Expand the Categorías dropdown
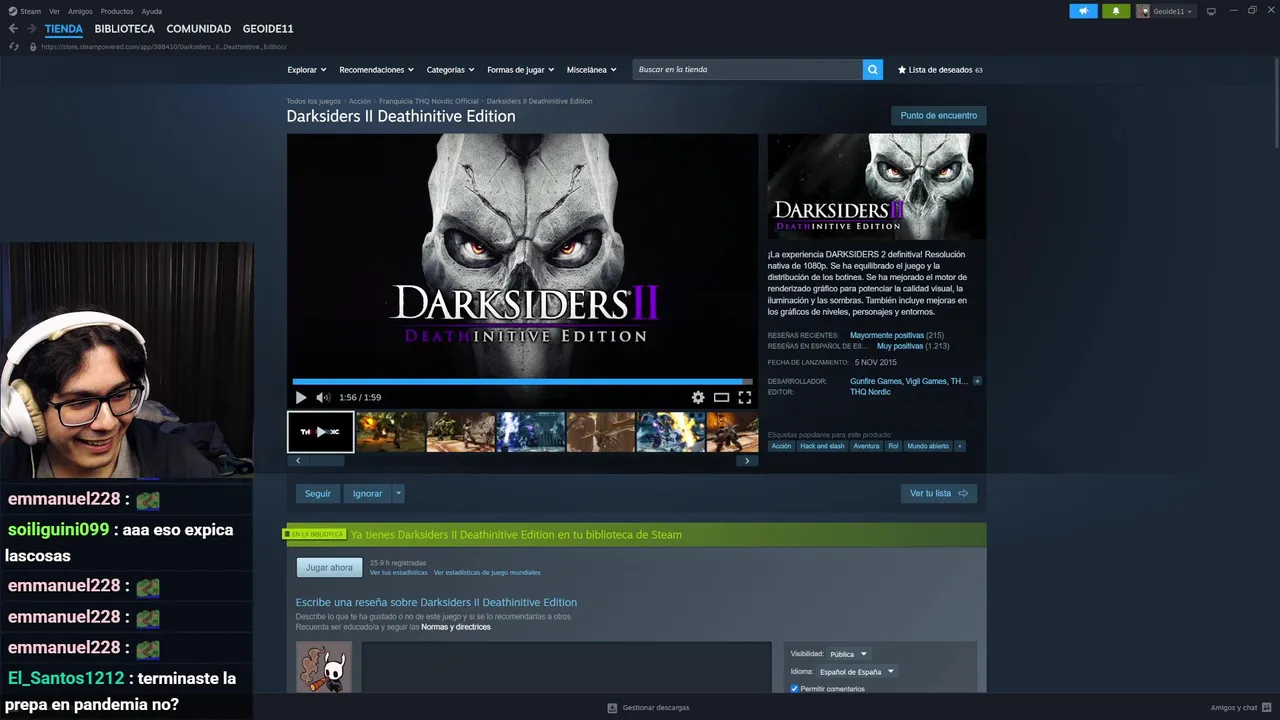The image size is (1280, 720). [450, 70]
